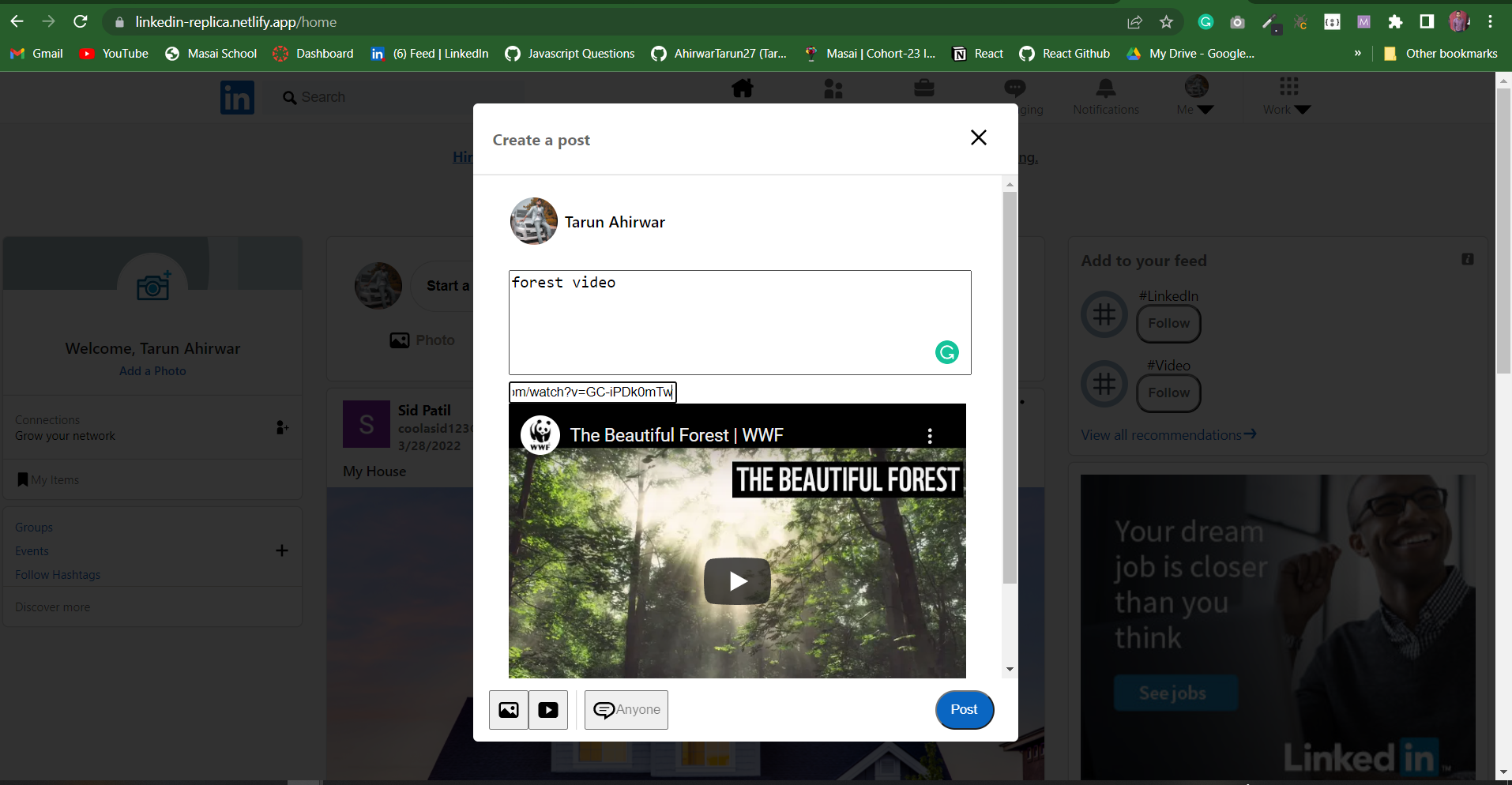Open the video's three-dot options menu
1512x785 pixels.
click(x=930, y=435)
